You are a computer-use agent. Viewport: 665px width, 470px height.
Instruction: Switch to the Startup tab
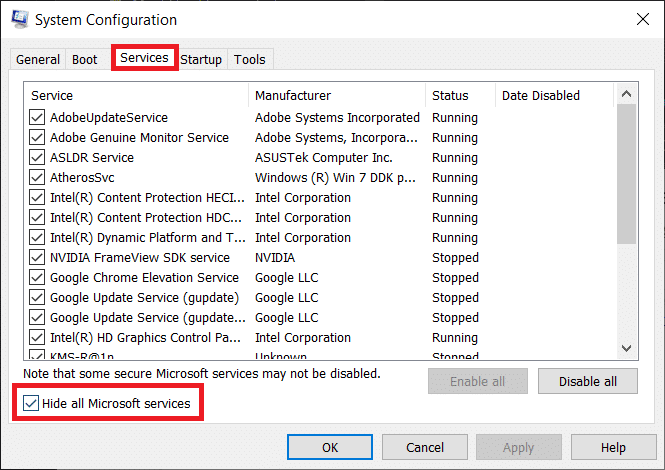click(x=201, y=60)
